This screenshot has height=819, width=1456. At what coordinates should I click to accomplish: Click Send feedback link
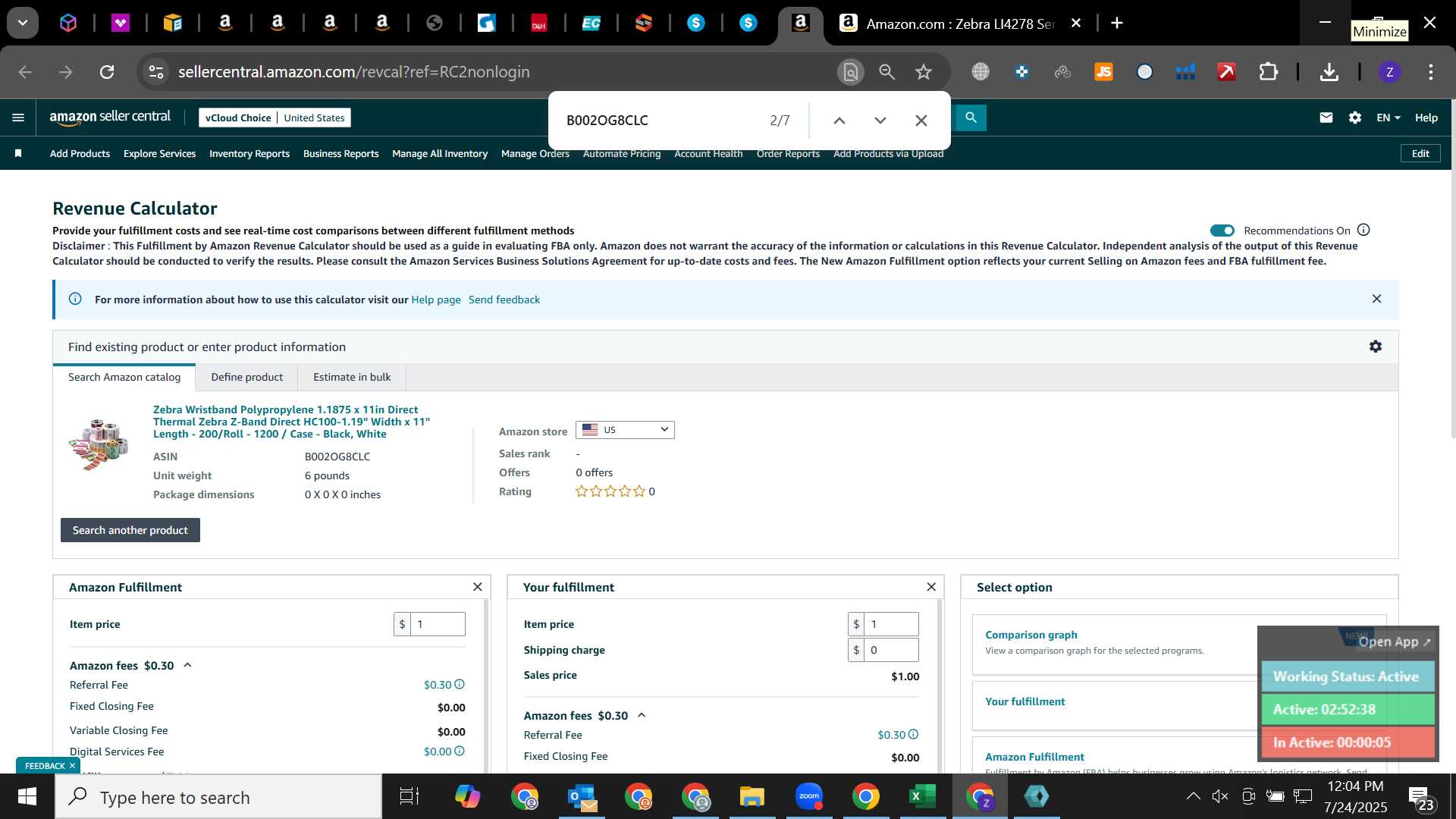point(504,300)
